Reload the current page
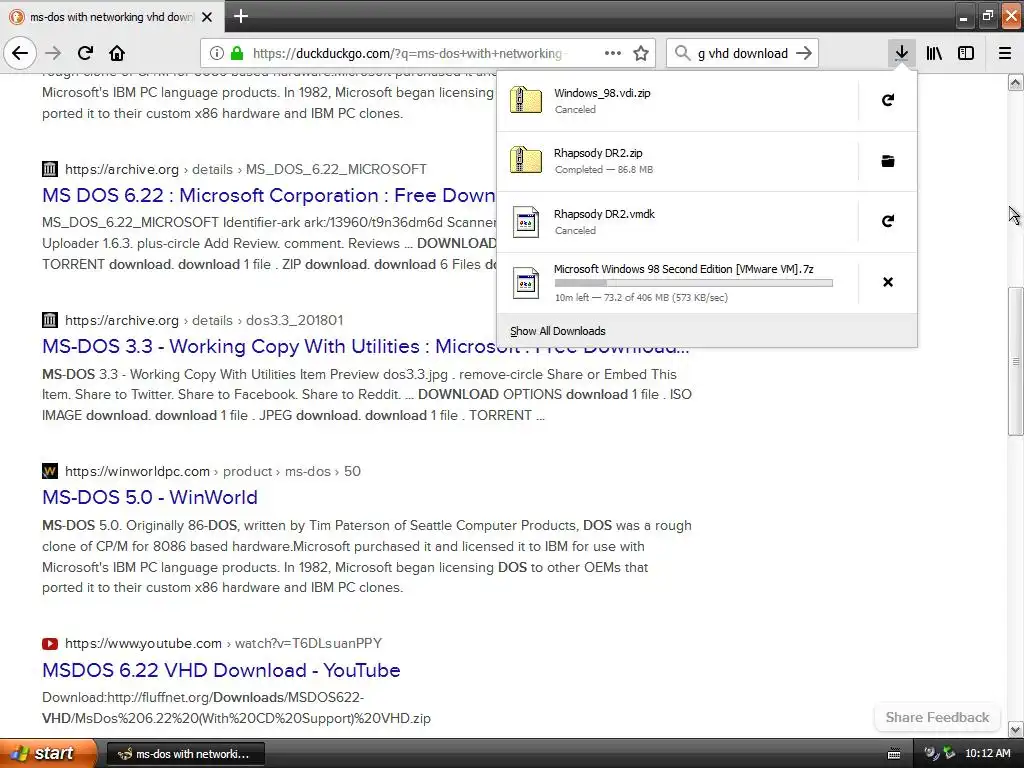This screenshot has width=1024, height=768. coord(85,53)
